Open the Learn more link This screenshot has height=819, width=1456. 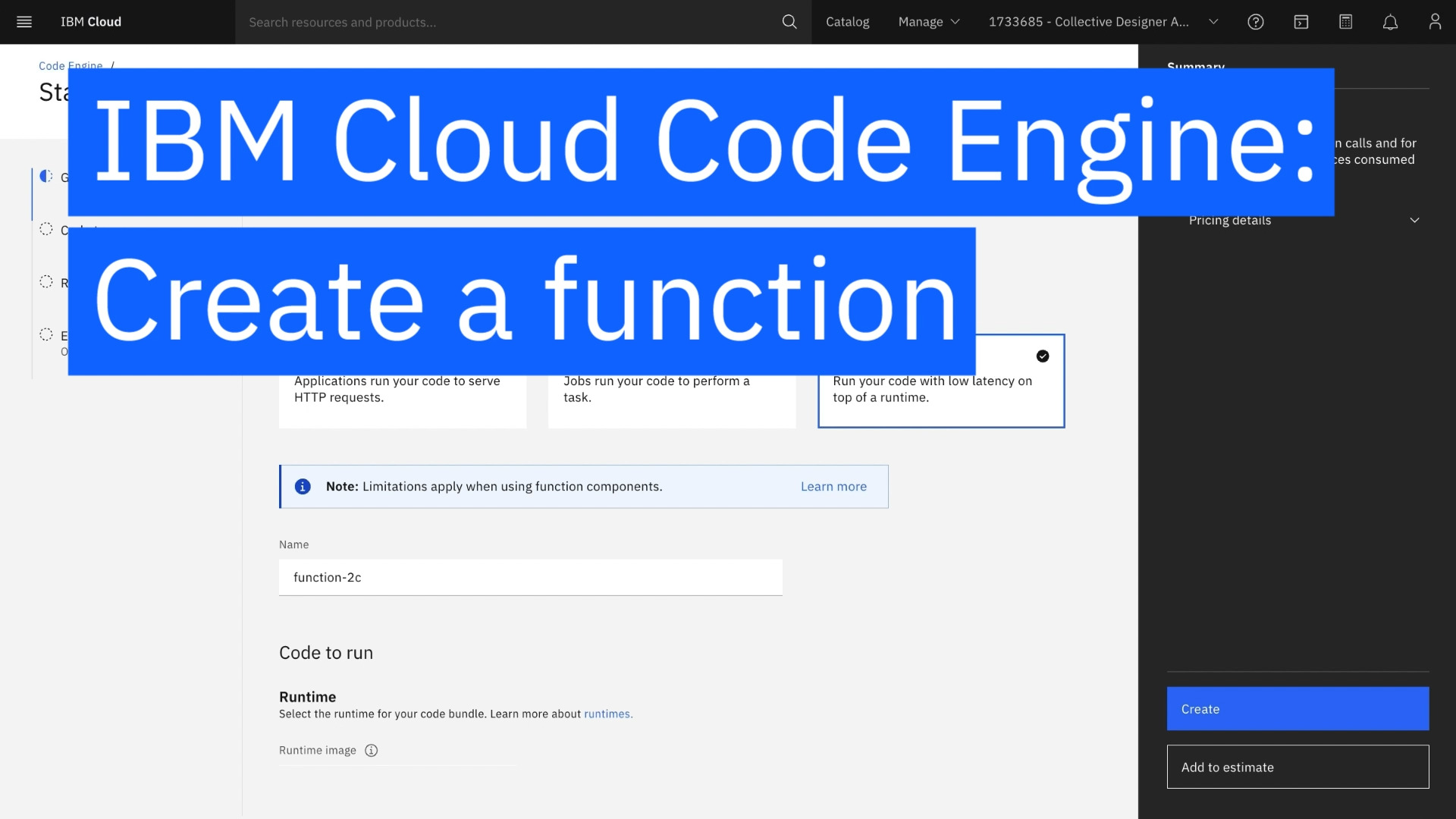point(833,487)
